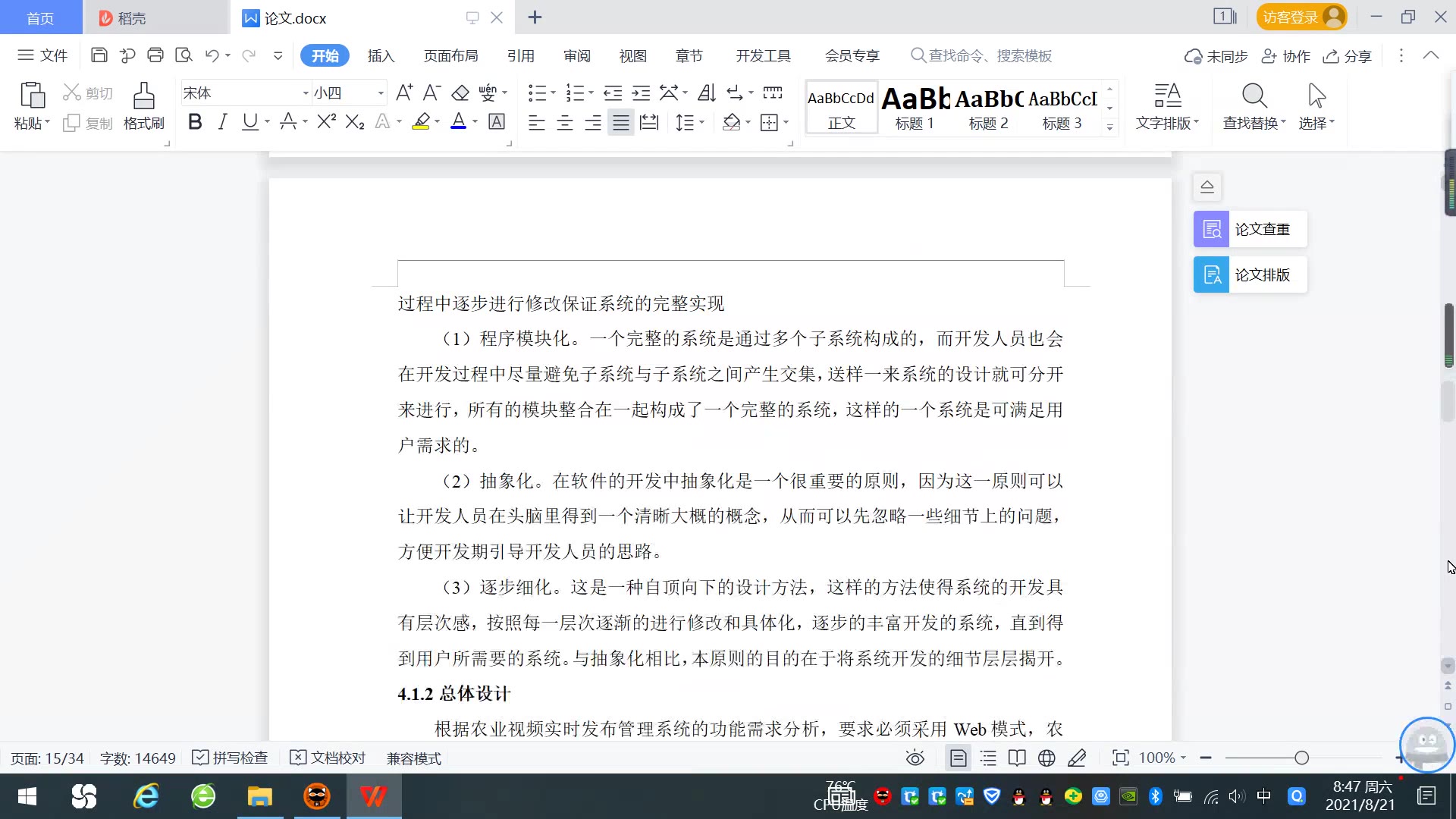Expand numbered list options

591,93
